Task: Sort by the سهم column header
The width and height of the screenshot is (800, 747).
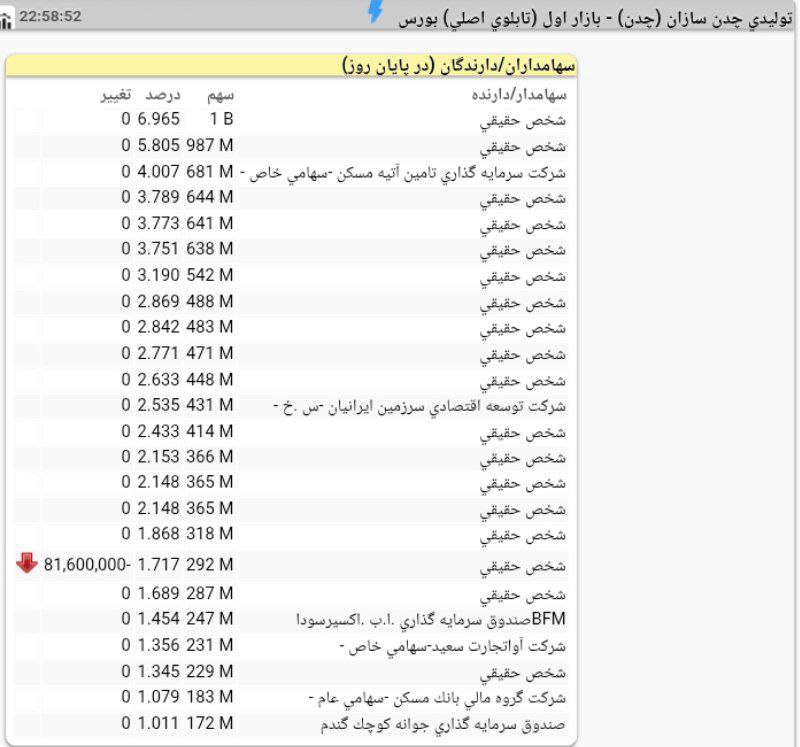Action: [x=220, y=95]
